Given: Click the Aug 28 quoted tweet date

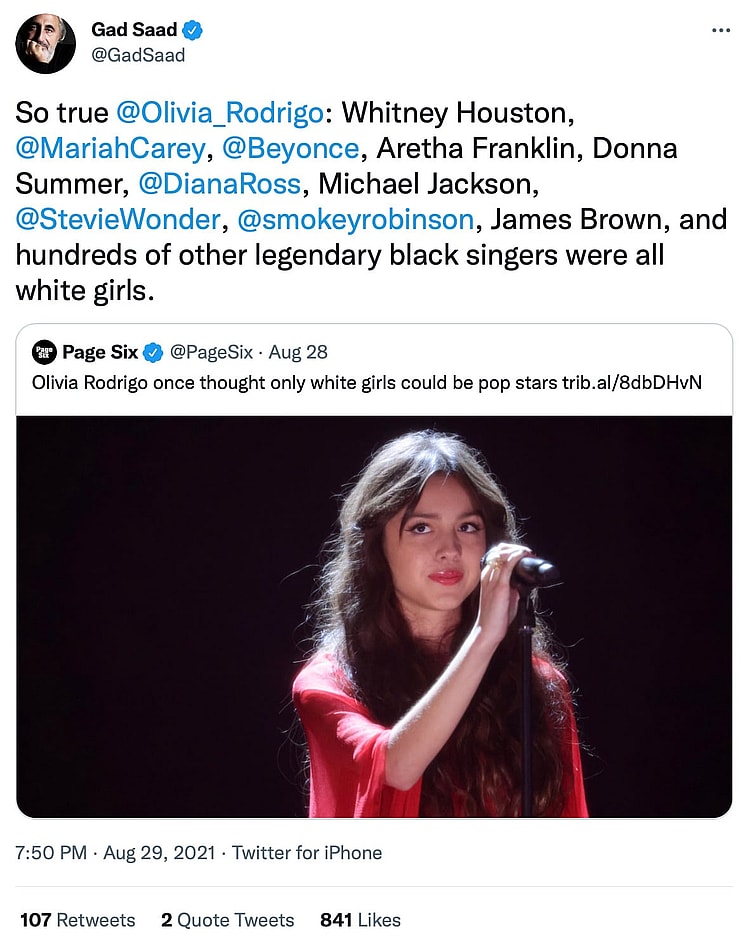Looking at the screenshot, I should (x=299, y=352).
